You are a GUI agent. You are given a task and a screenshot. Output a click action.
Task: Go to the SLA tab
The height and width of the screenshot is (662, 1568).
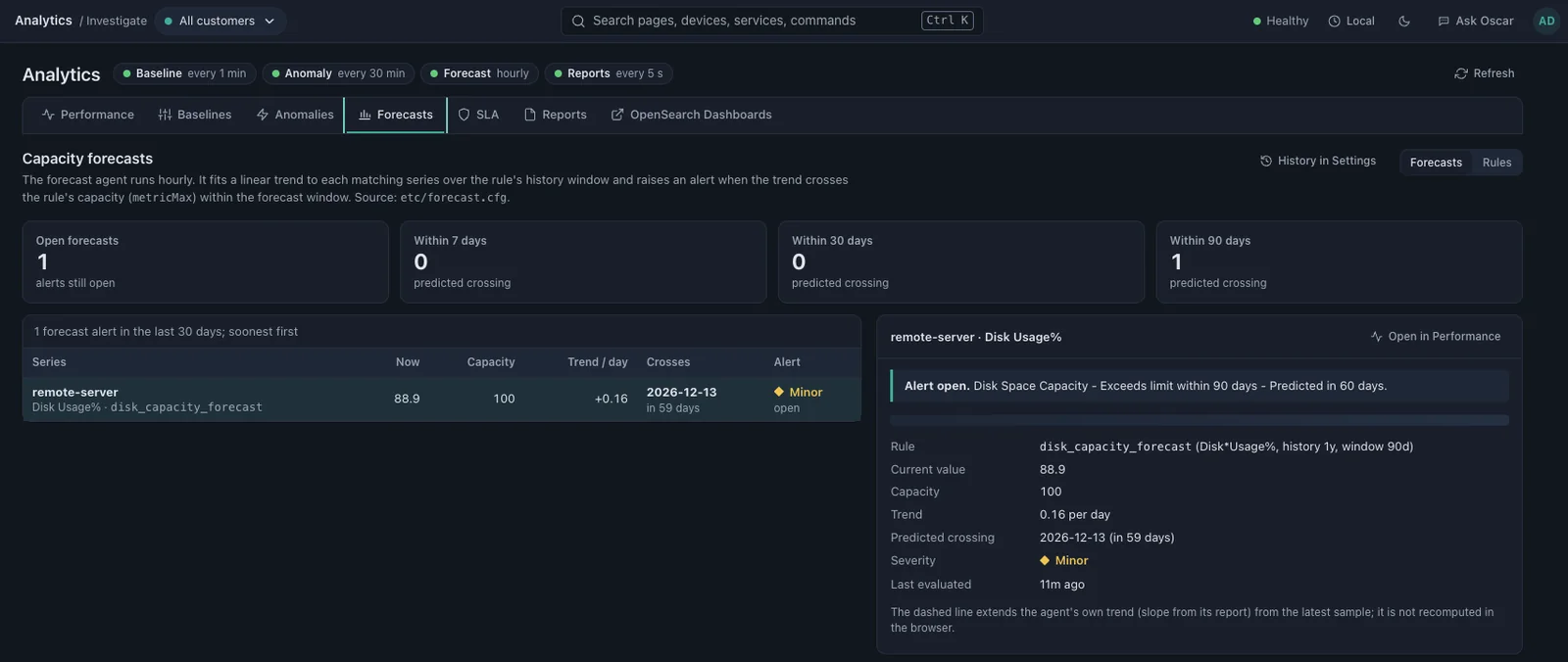(478, 115)
